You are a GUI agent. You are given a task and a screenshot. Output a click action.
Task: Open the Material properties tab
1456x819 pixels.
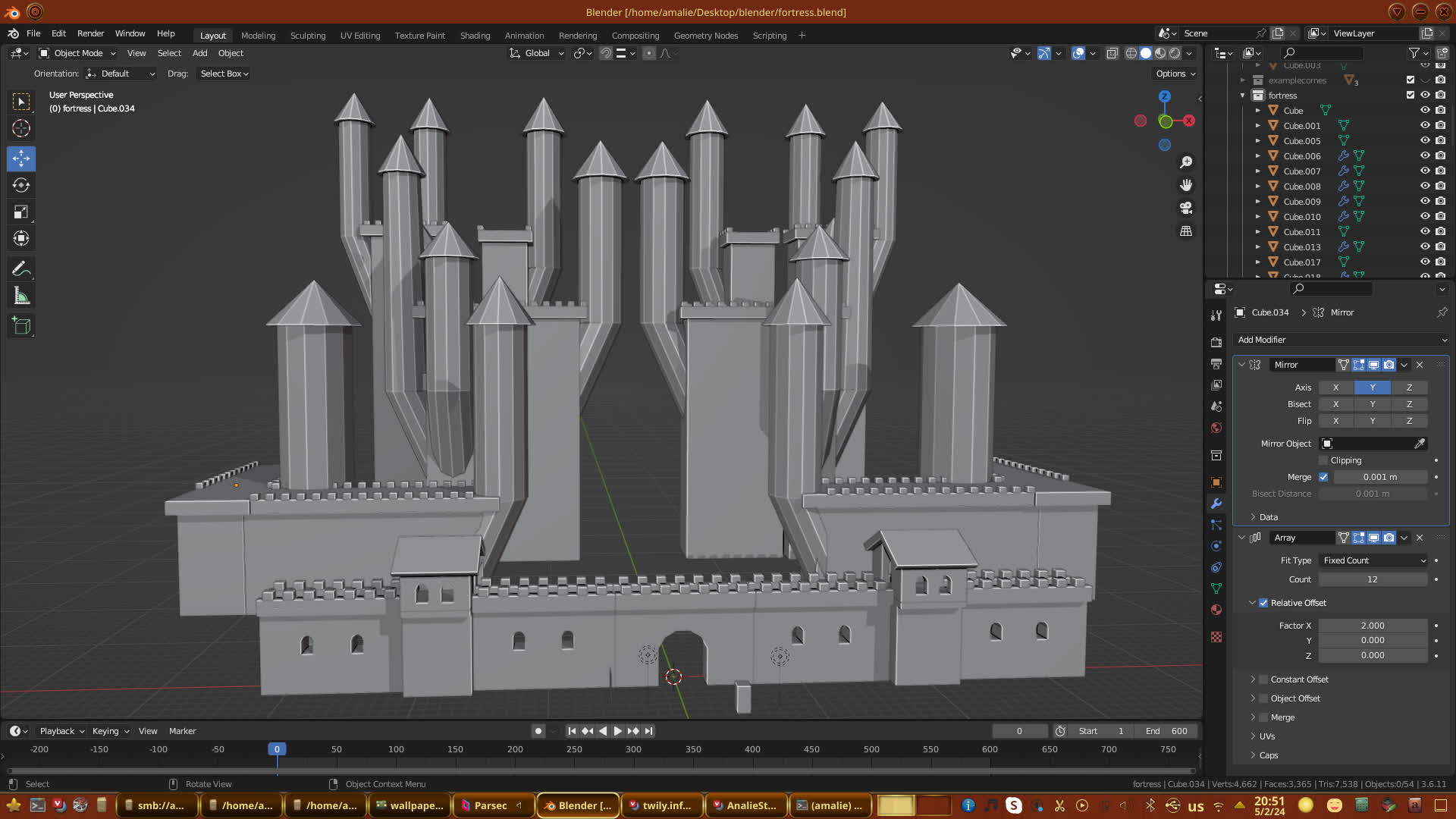tap(1216, 610)
